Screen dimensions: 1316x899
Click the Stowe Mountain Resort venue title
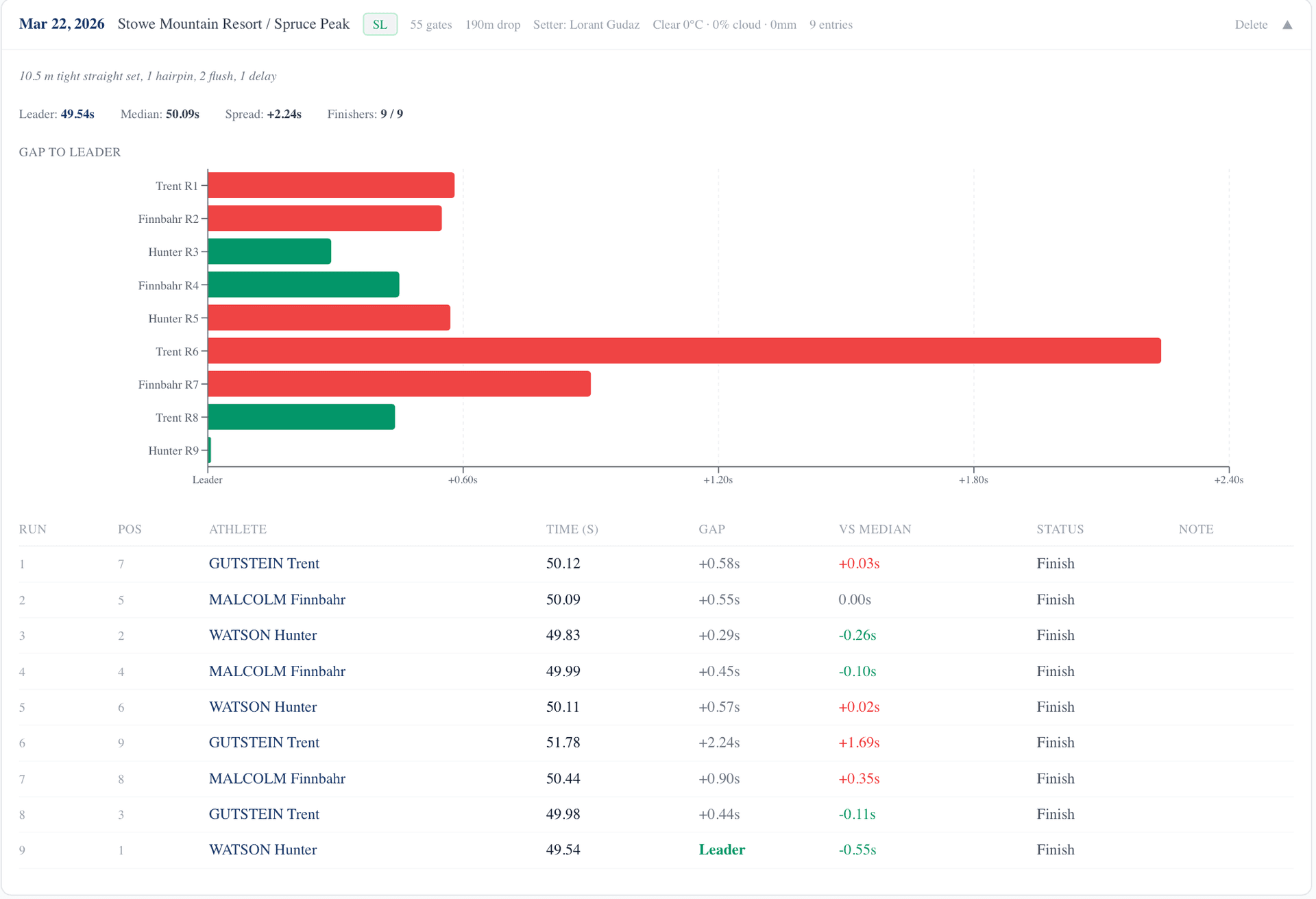[x=233, y=24]
